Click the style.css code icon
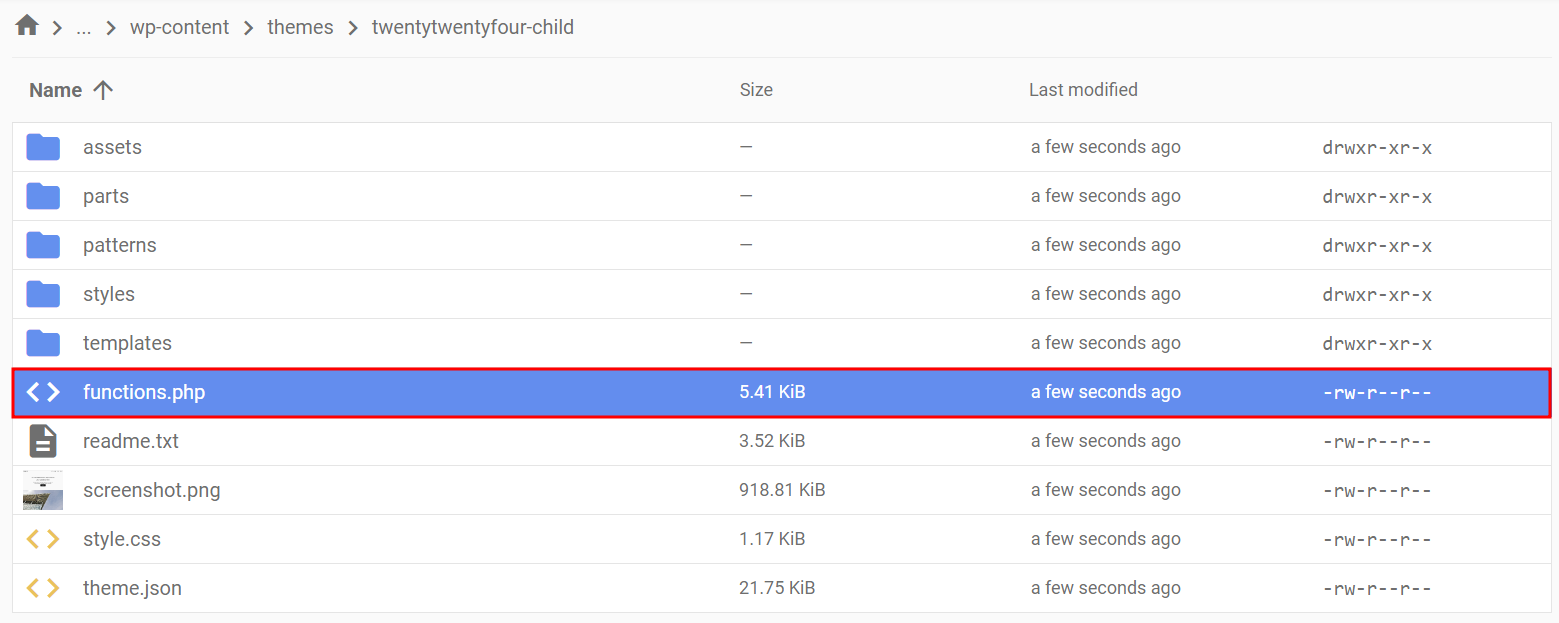This screenshot has width=1559, height=623. (43, 539)
